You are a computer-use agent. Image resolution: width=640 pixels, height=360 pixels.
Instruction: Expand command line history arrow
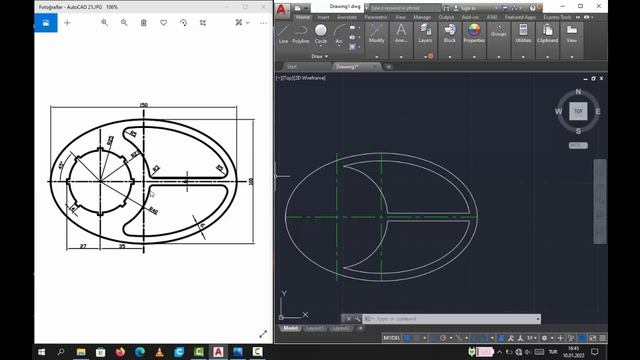click(x=538, y=319)
